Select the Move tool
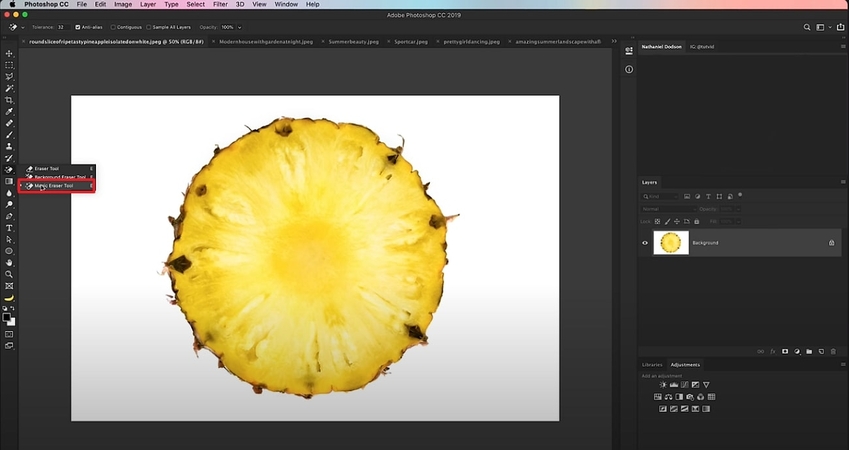The height and width of the screenshot is (450, 849). (x=10, y=54)
